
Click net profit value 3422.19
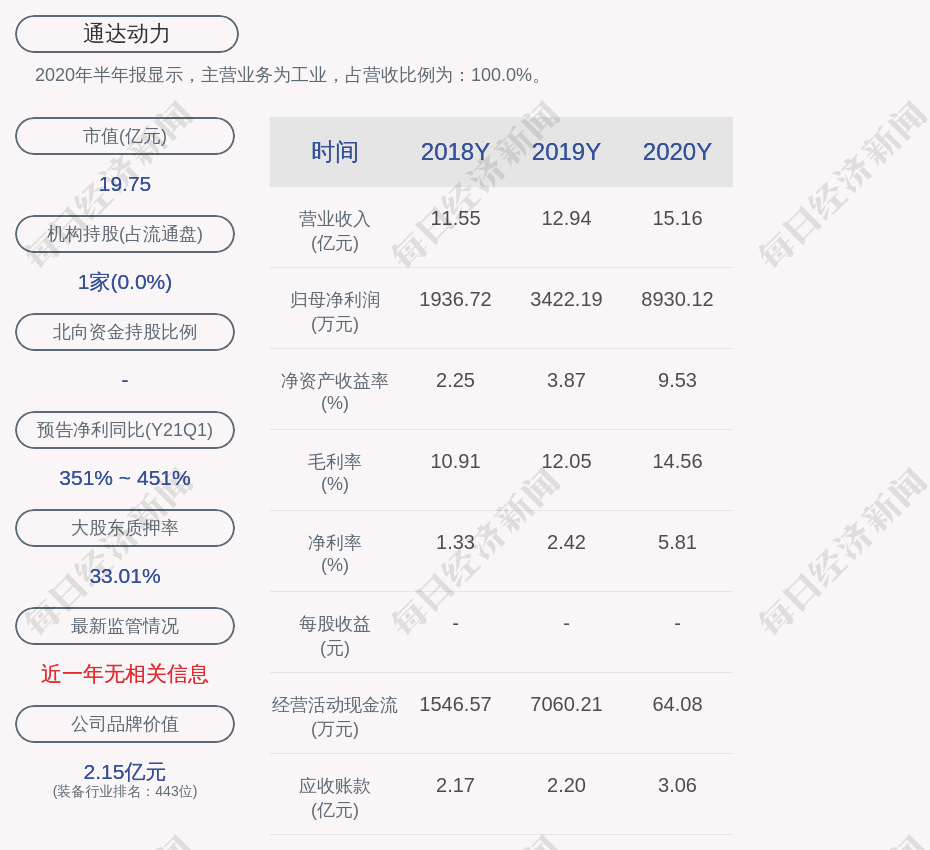click(x=566, y=299)
